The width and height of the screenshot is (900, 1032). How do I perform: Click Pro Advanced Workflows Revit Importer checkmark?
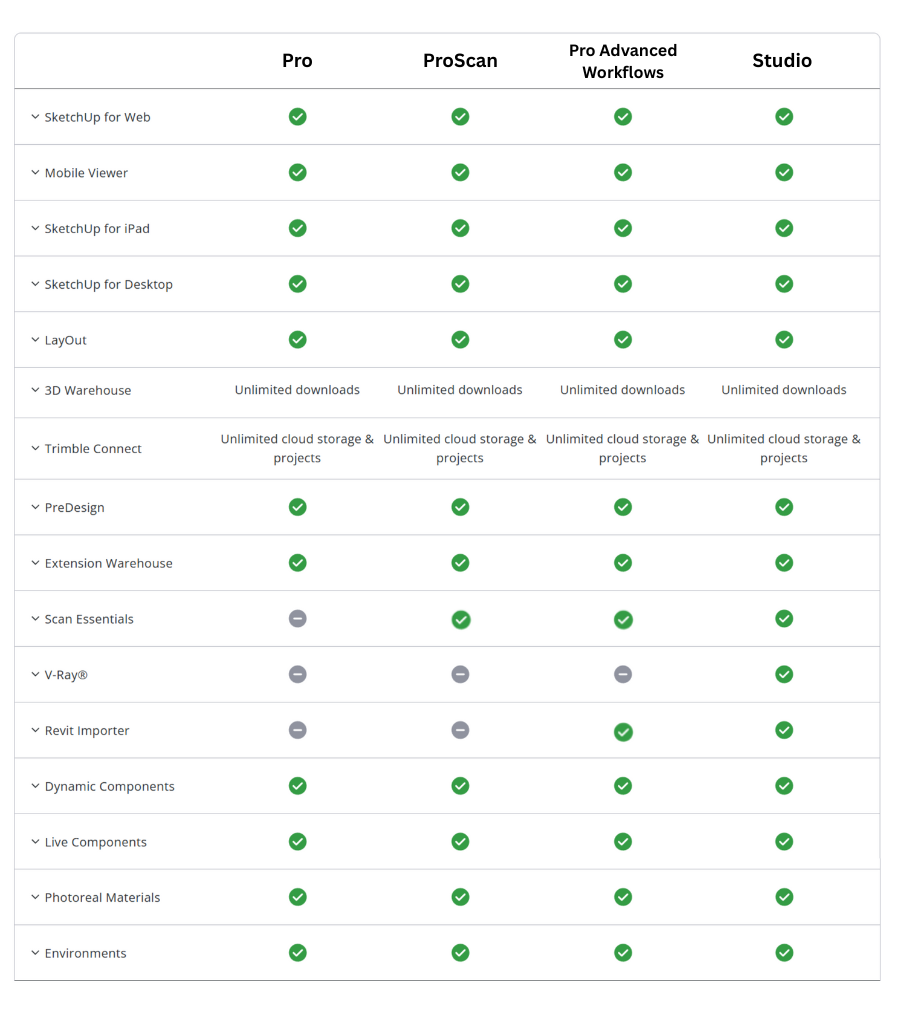tap(623, 732)
